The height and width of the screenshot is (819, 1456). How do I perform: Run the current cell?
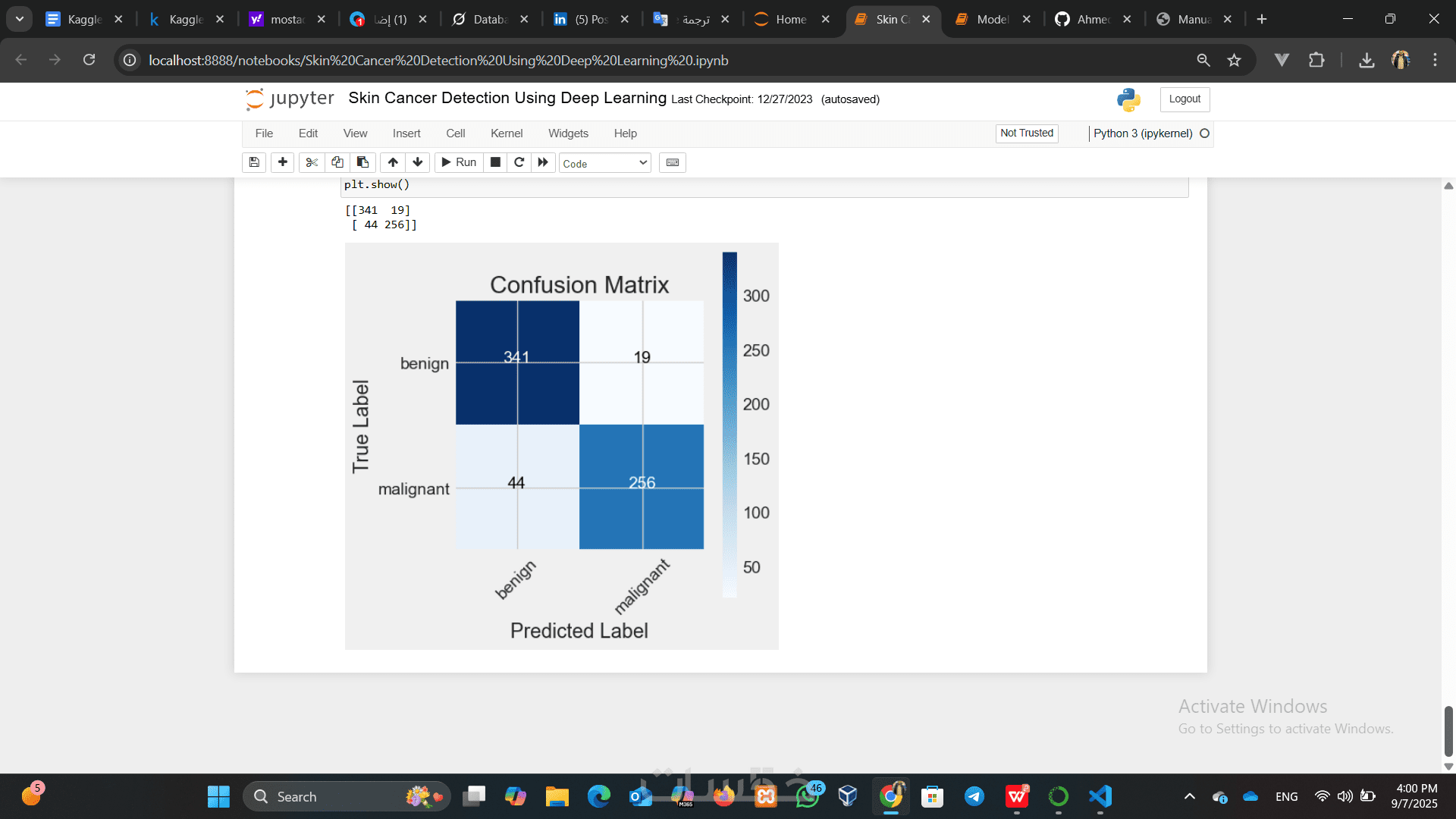(459, 162)
